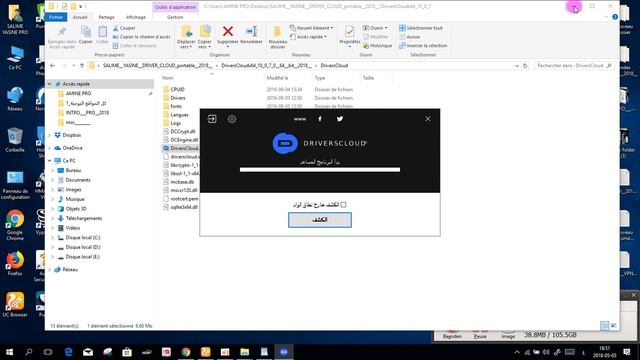
Task: Expand OneDrive tree node
Action: coord(50,148)
